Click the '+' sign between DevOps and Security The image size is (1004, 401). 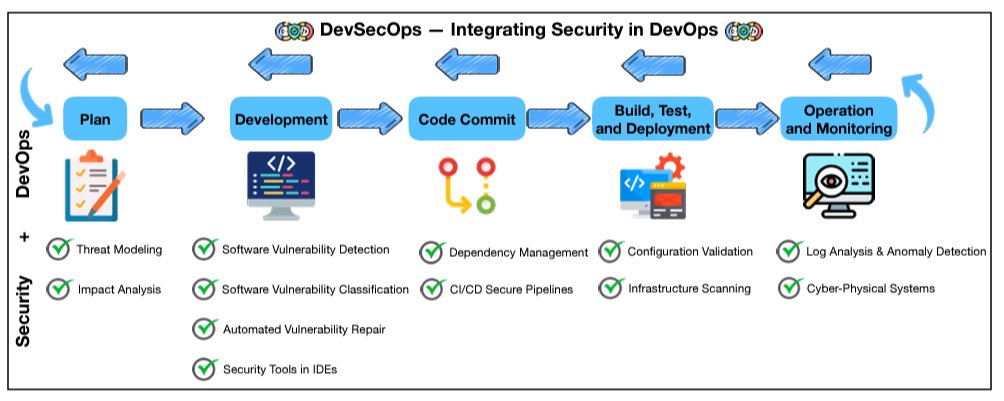[x=24, y=238]
